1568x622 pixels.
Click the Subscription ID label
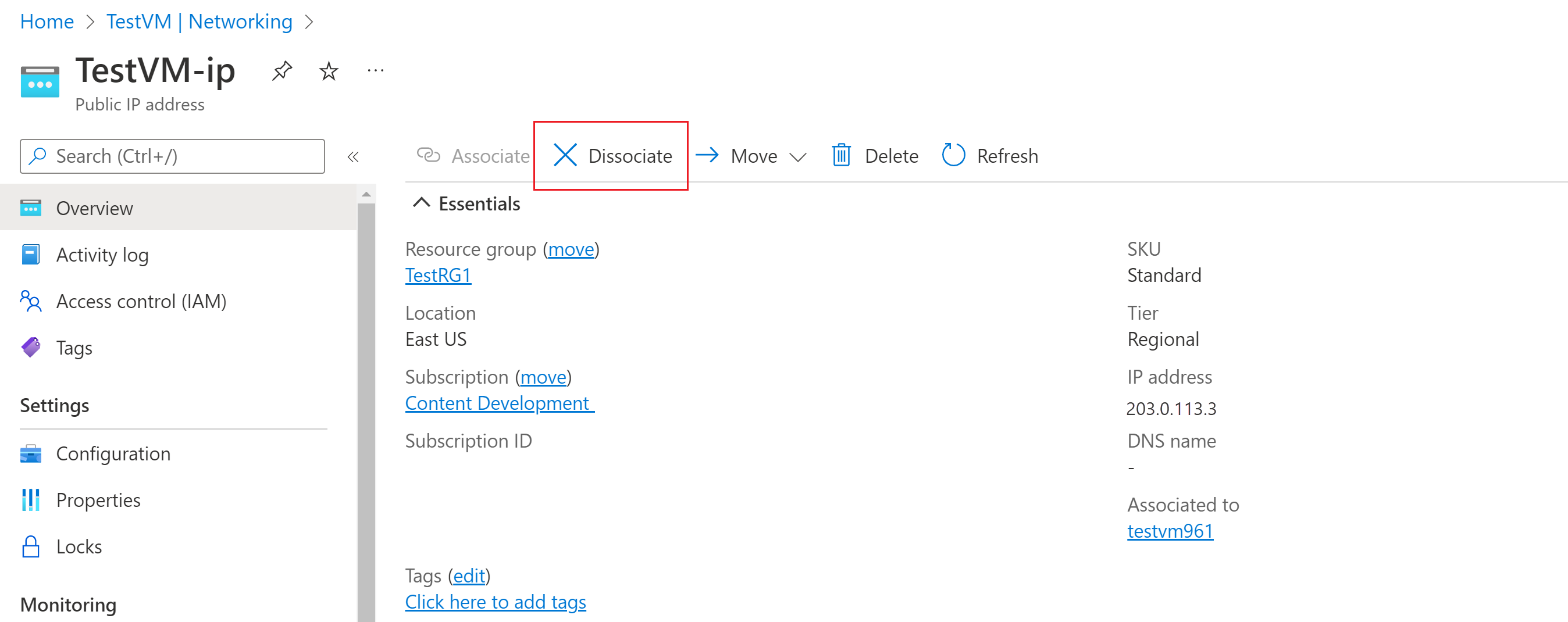point(468,441)
